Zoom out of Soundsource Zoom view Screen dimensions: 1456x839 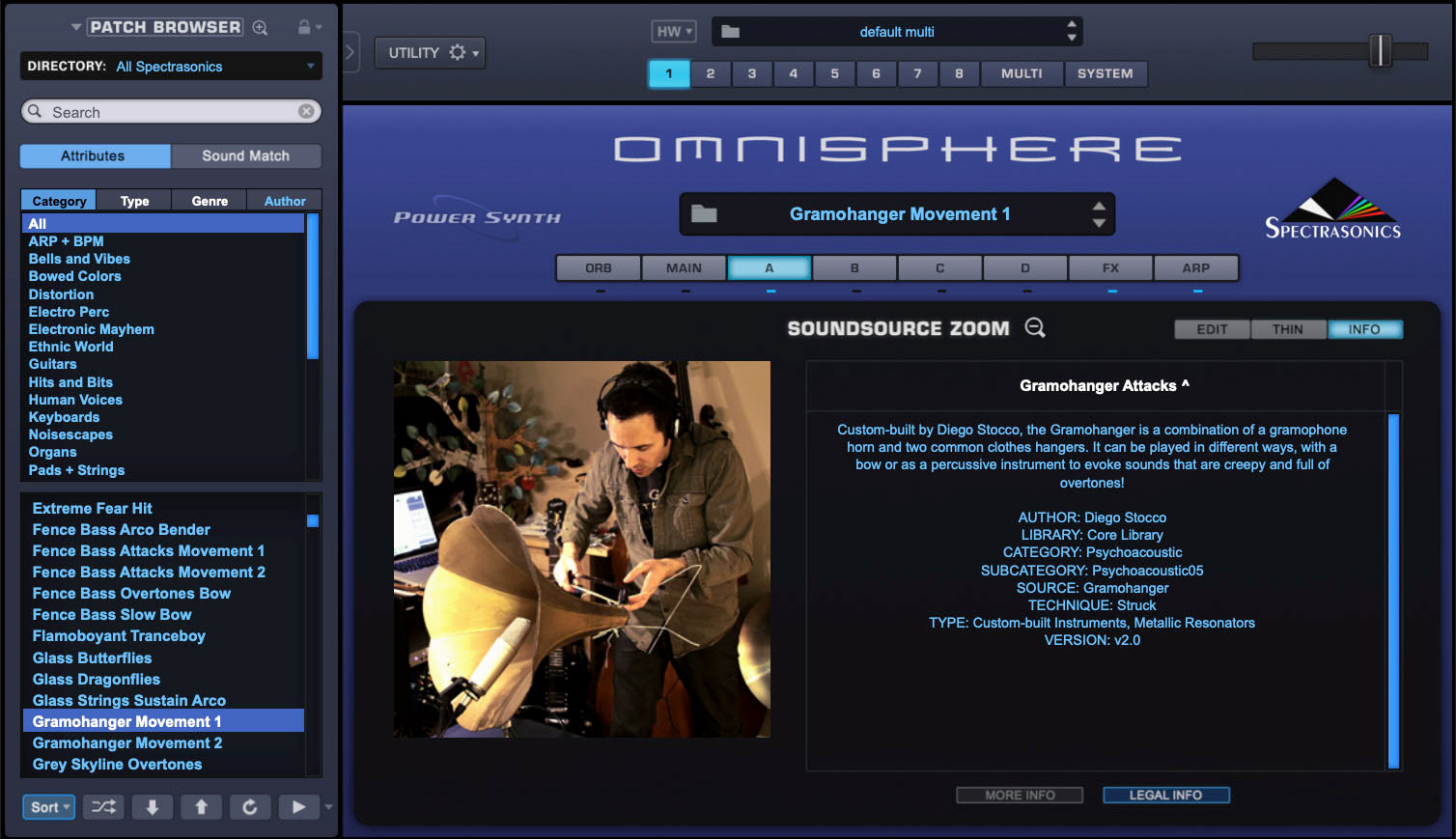1035,327
